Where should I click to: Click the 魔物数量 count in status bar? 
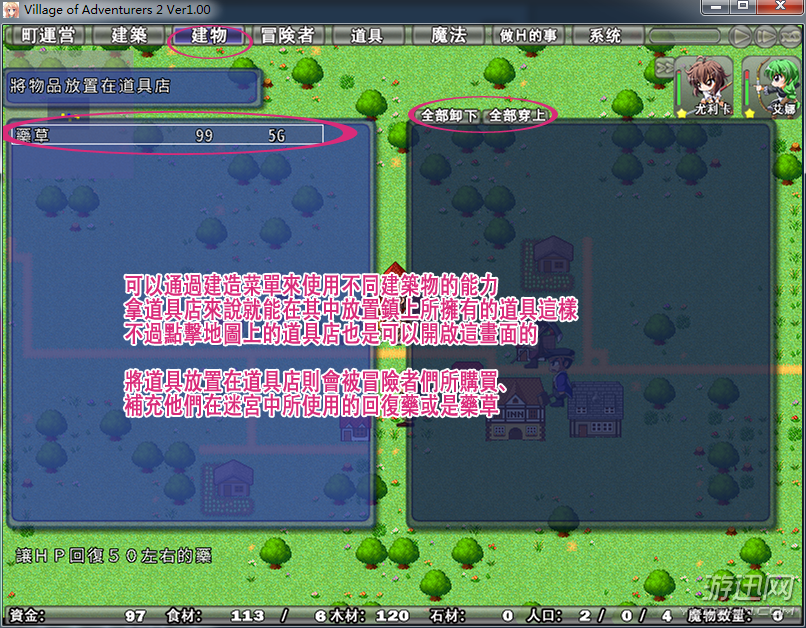[x=777, y=616]
